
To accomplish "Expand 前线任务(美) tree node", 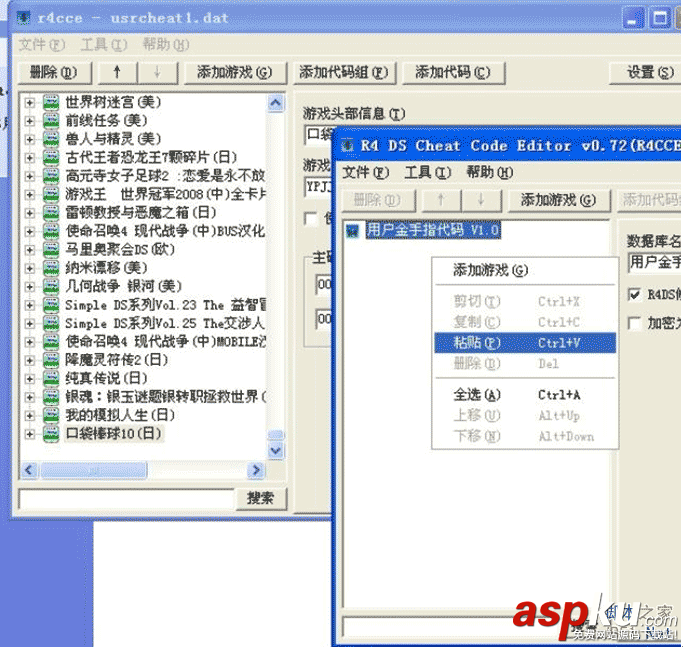I will tap(30, 121).
